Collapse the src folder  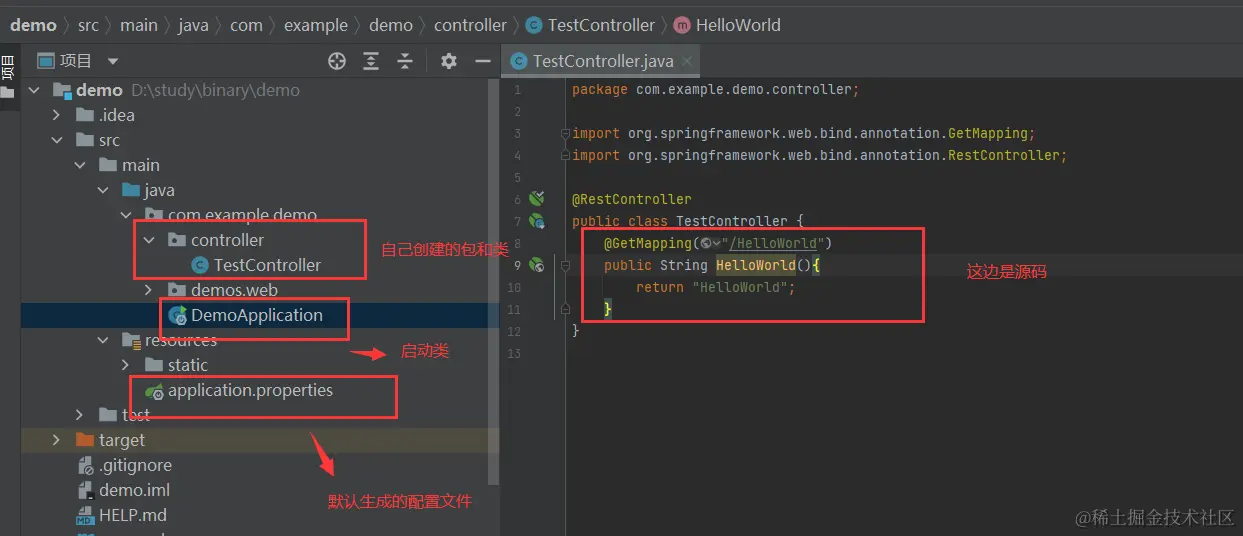(58, 140)
